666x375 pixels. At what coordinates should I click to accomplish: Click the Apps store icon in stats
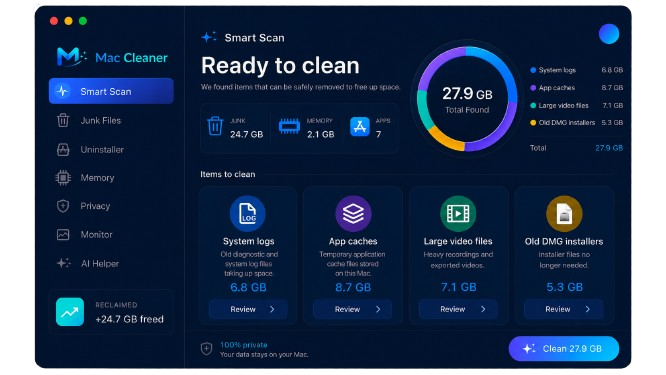tap(360, 127)
